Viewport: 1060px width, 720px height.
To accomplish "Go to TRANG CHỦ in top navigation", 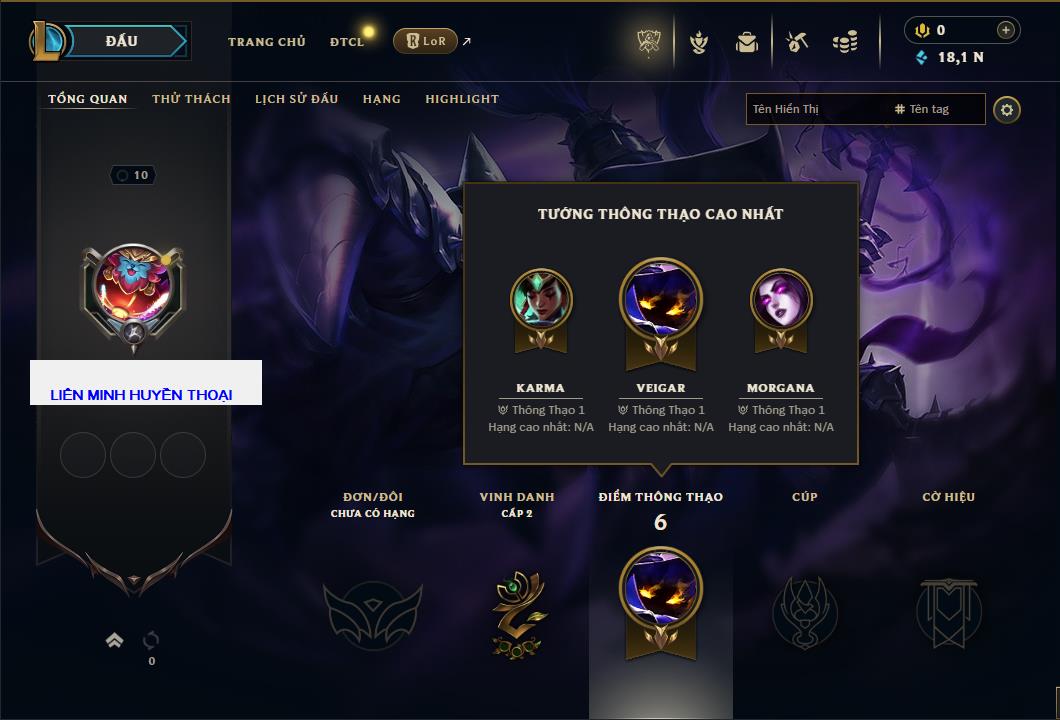I will coord(266,42).
